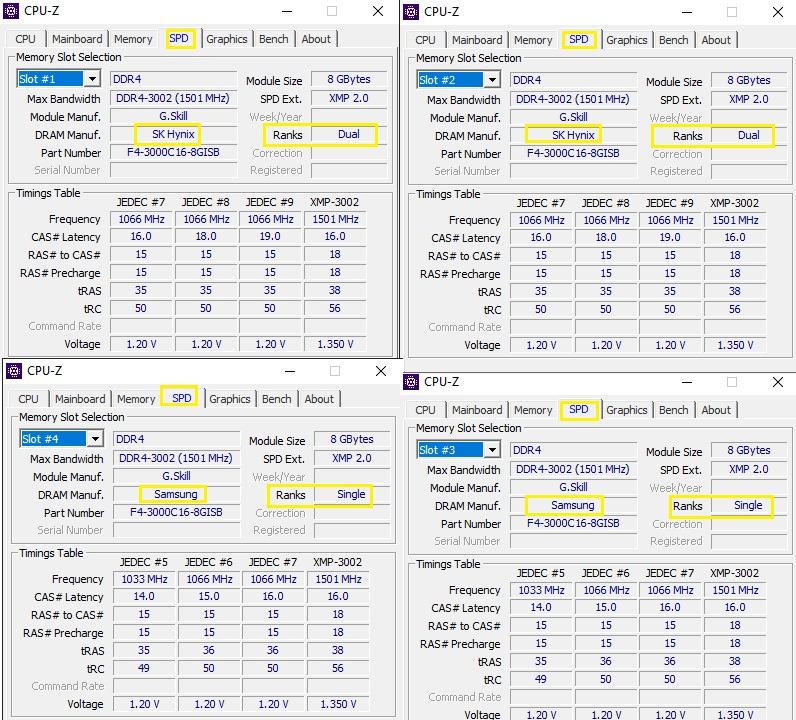Click JEDEC #5 tRC value 49 in Slot #3 window
This screenshot has width=796, height=720.
(x=541, y=679)
